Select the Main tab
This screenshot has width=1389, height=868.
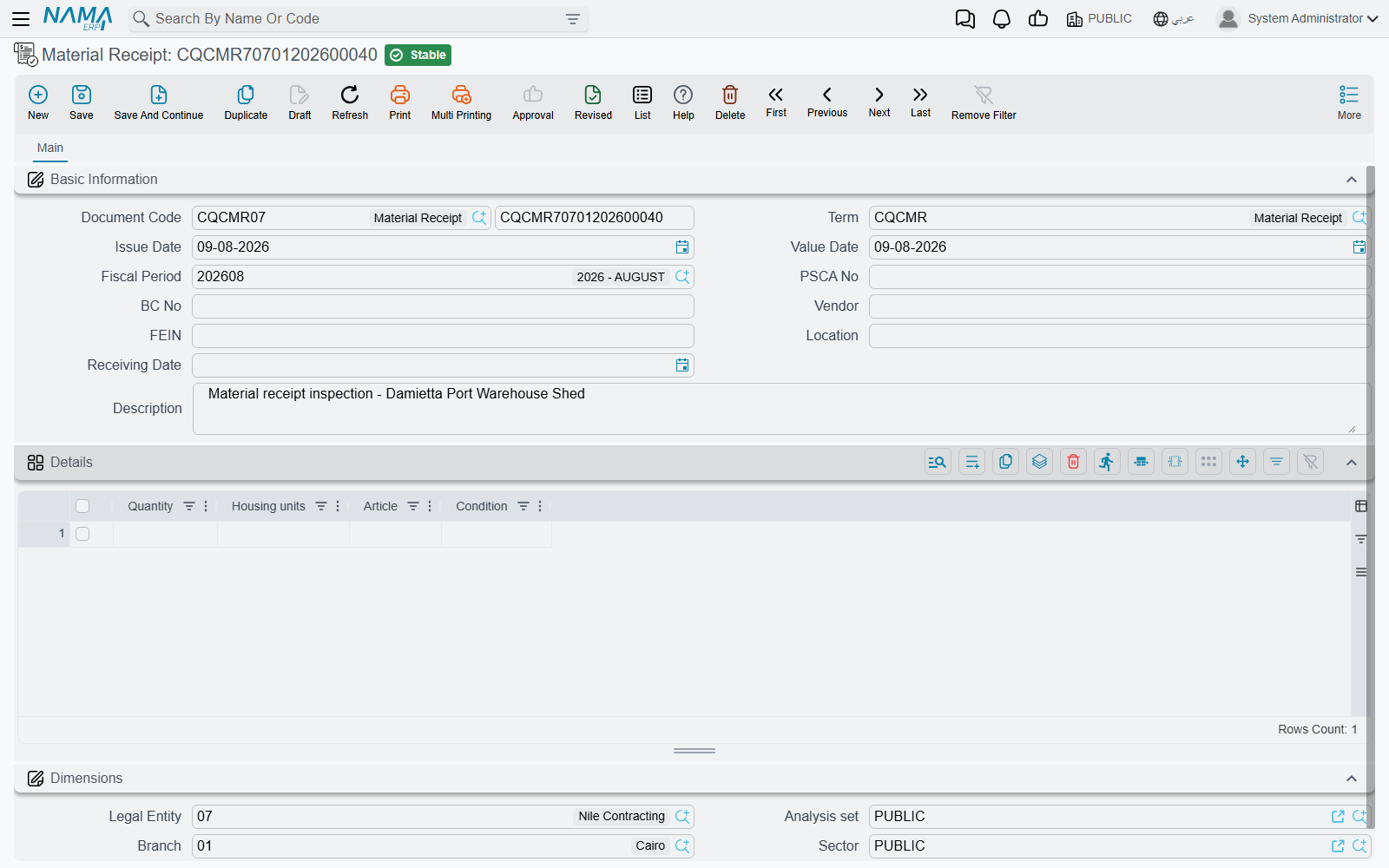click(50, 148)
